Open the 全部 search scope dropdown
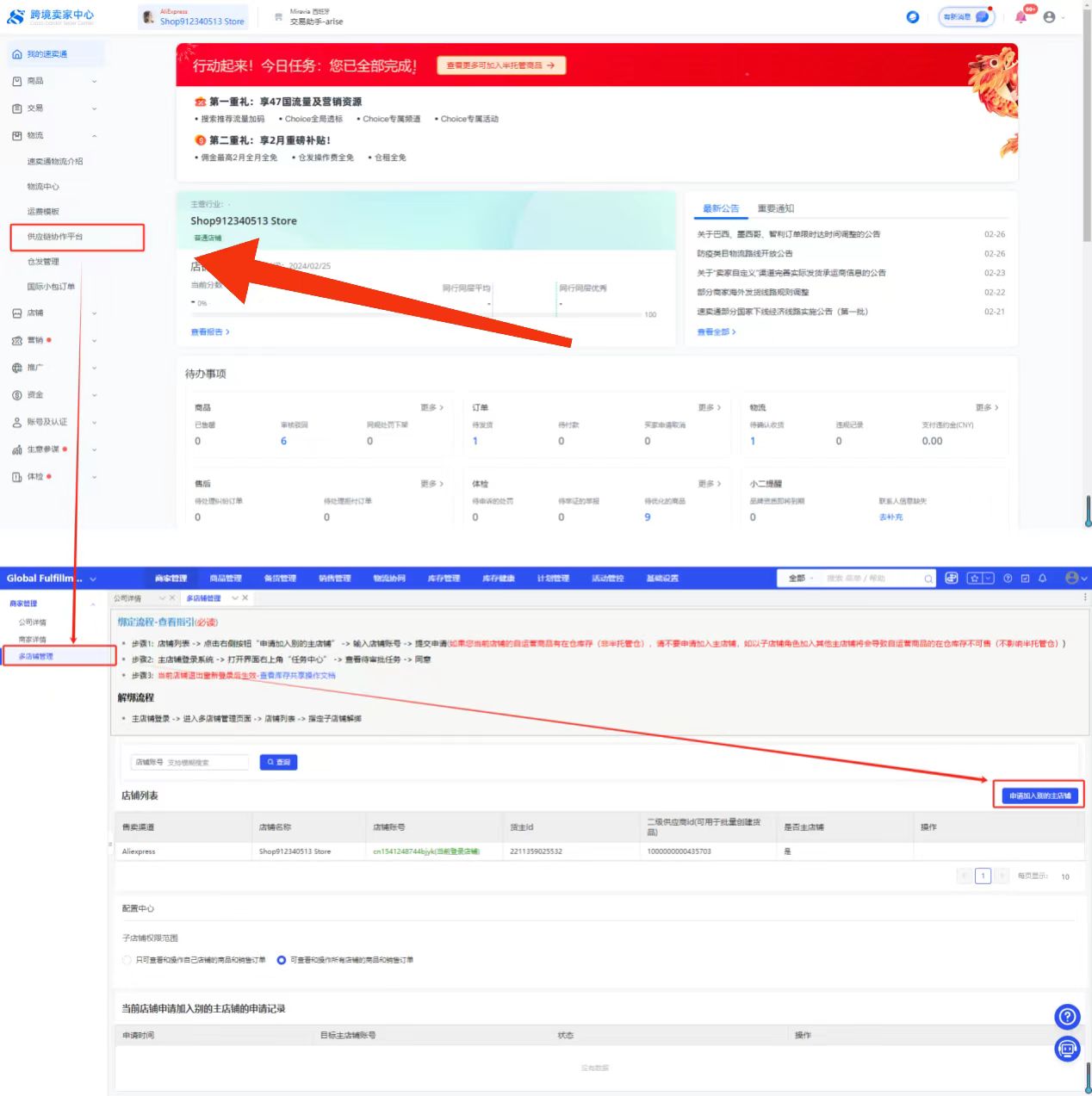Image resolution: width=1092 pixels, height=1096 pixels. pos(801,579)
